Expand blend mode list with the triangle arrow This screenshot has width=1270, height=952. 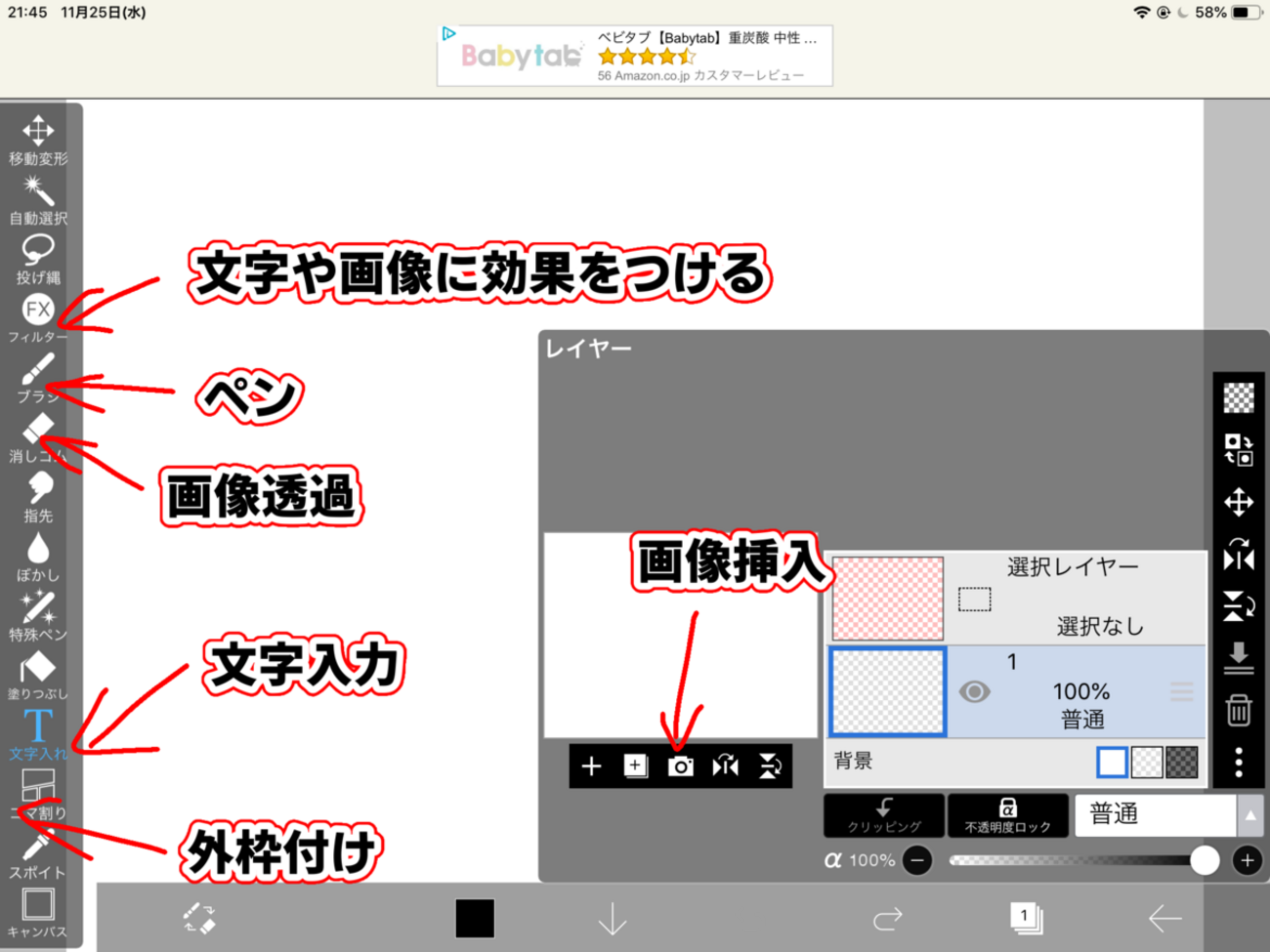[1250, 815]
